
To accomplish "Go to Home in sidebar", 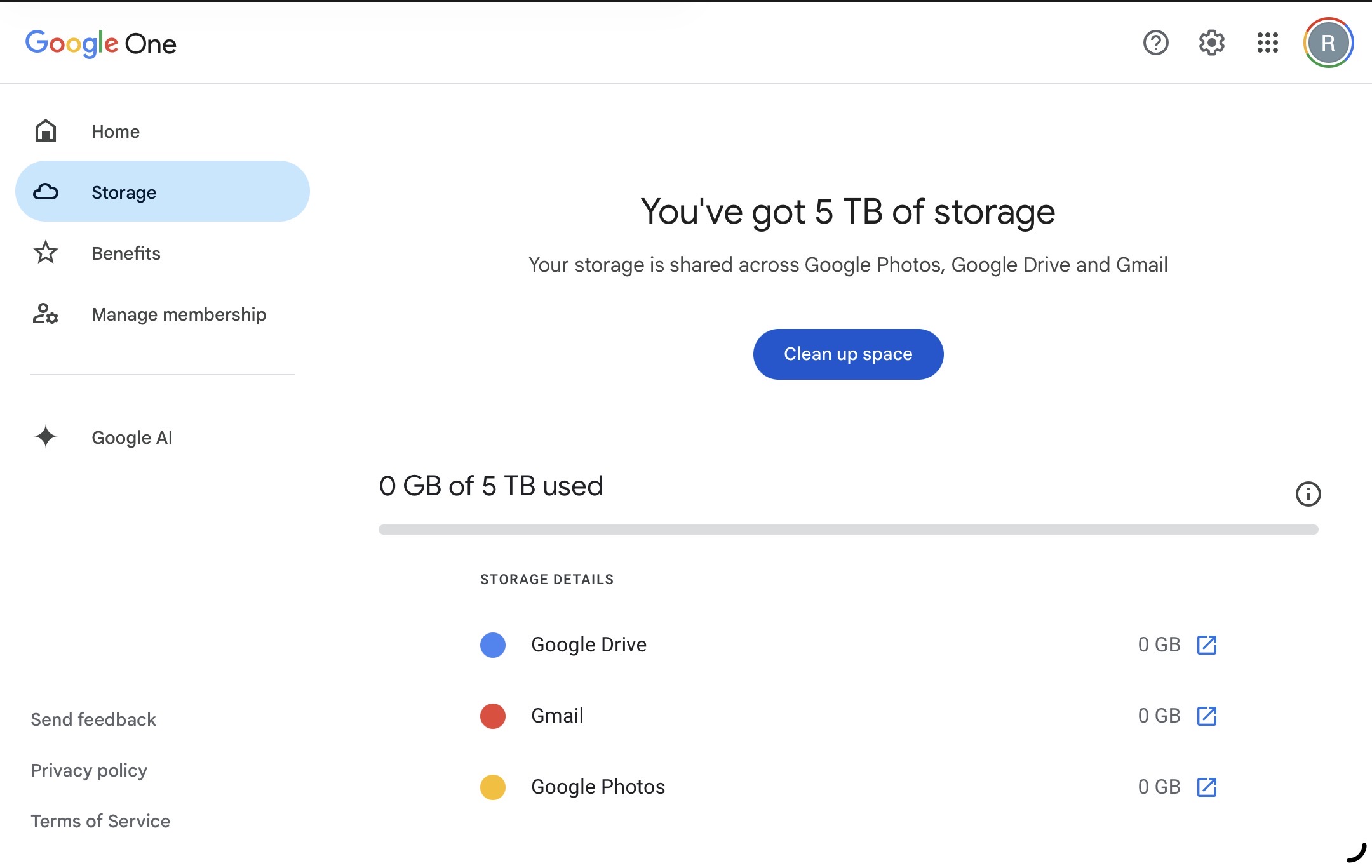I will (x=115, y=131).
